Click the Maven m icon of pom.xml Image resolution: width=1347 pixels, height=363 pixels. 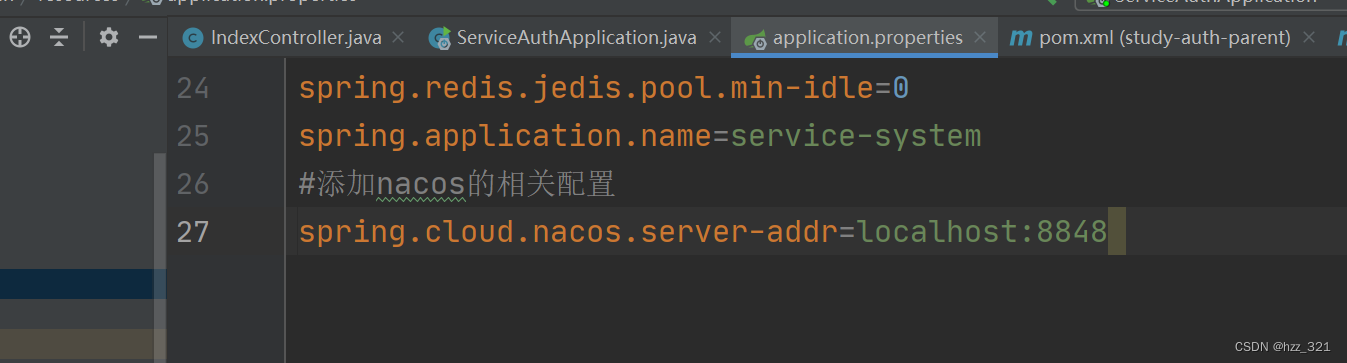[1020, 38]
